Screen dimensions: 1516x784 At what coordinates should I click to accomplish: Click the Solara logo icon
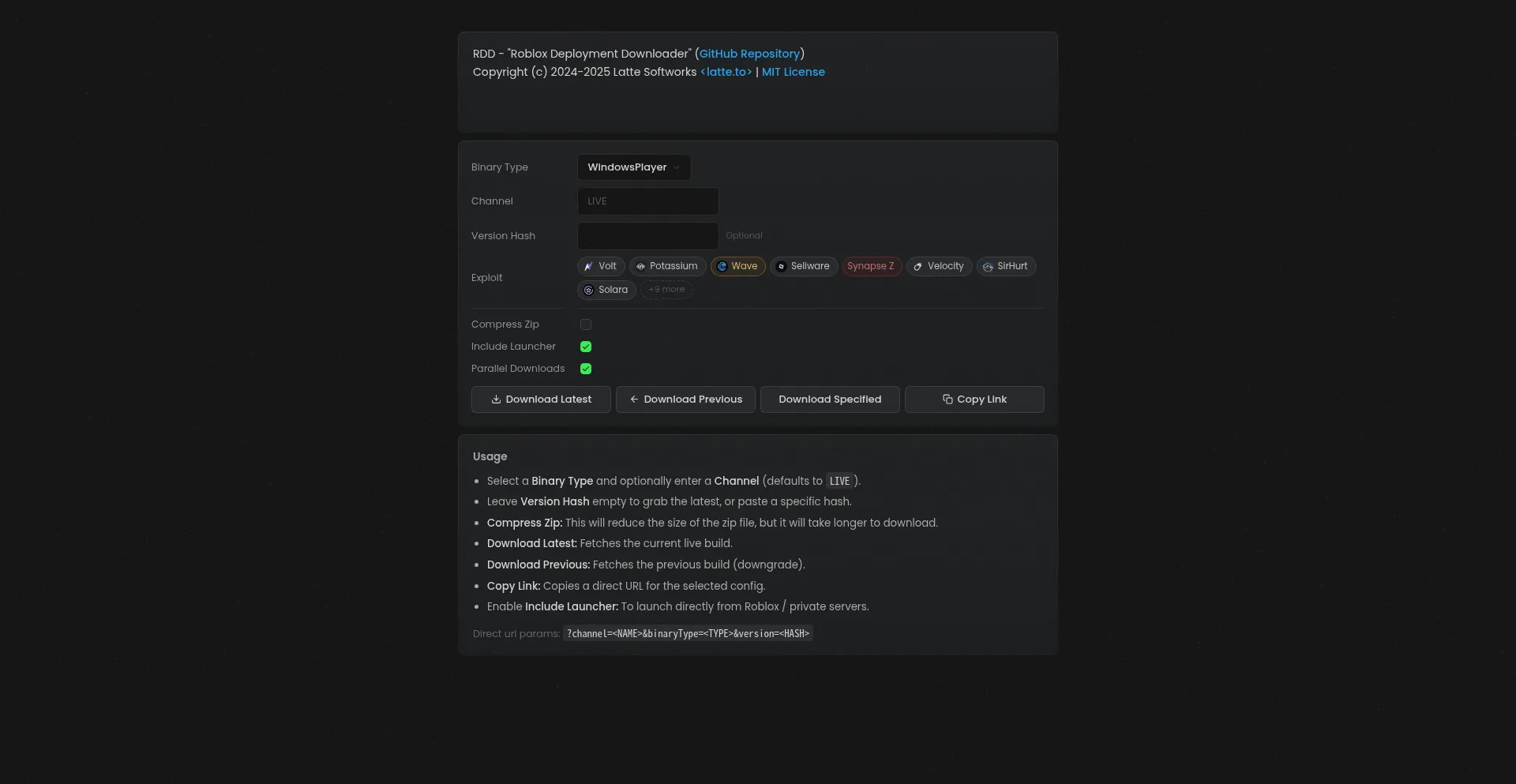click(588, 291)
